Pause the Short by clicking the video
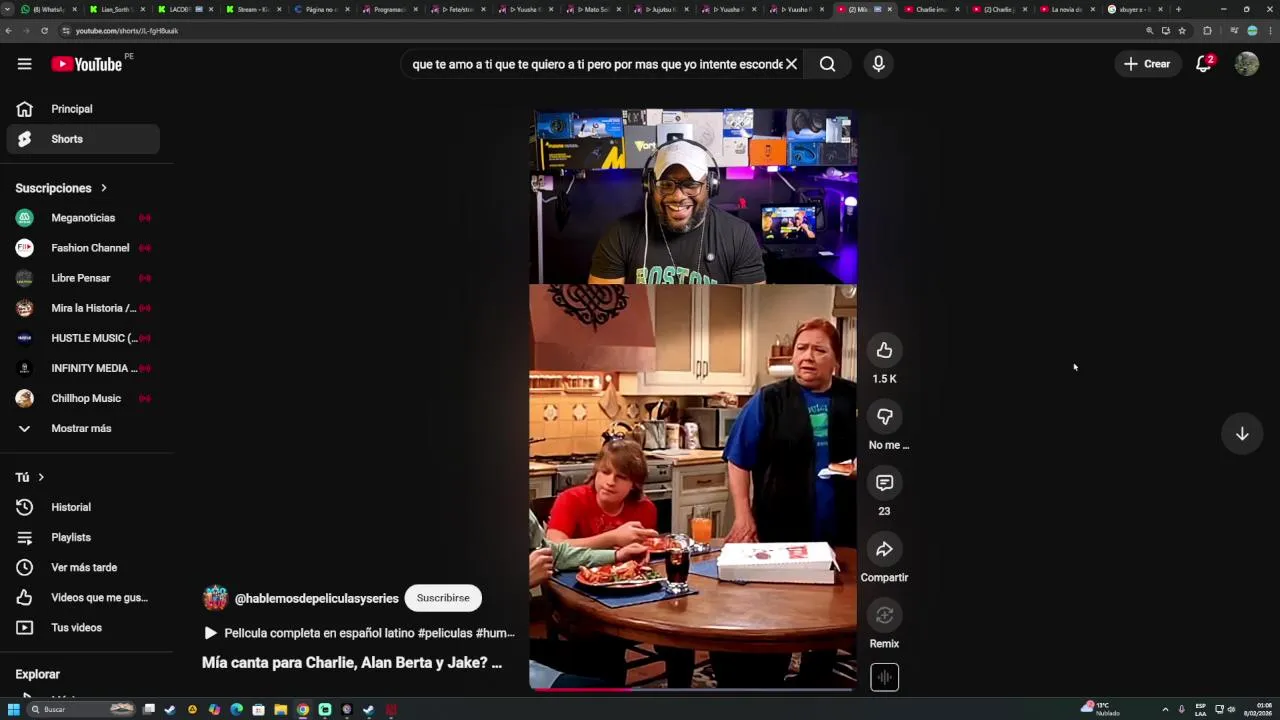Screen dimensions: 1280x720 tap(693, 398)
